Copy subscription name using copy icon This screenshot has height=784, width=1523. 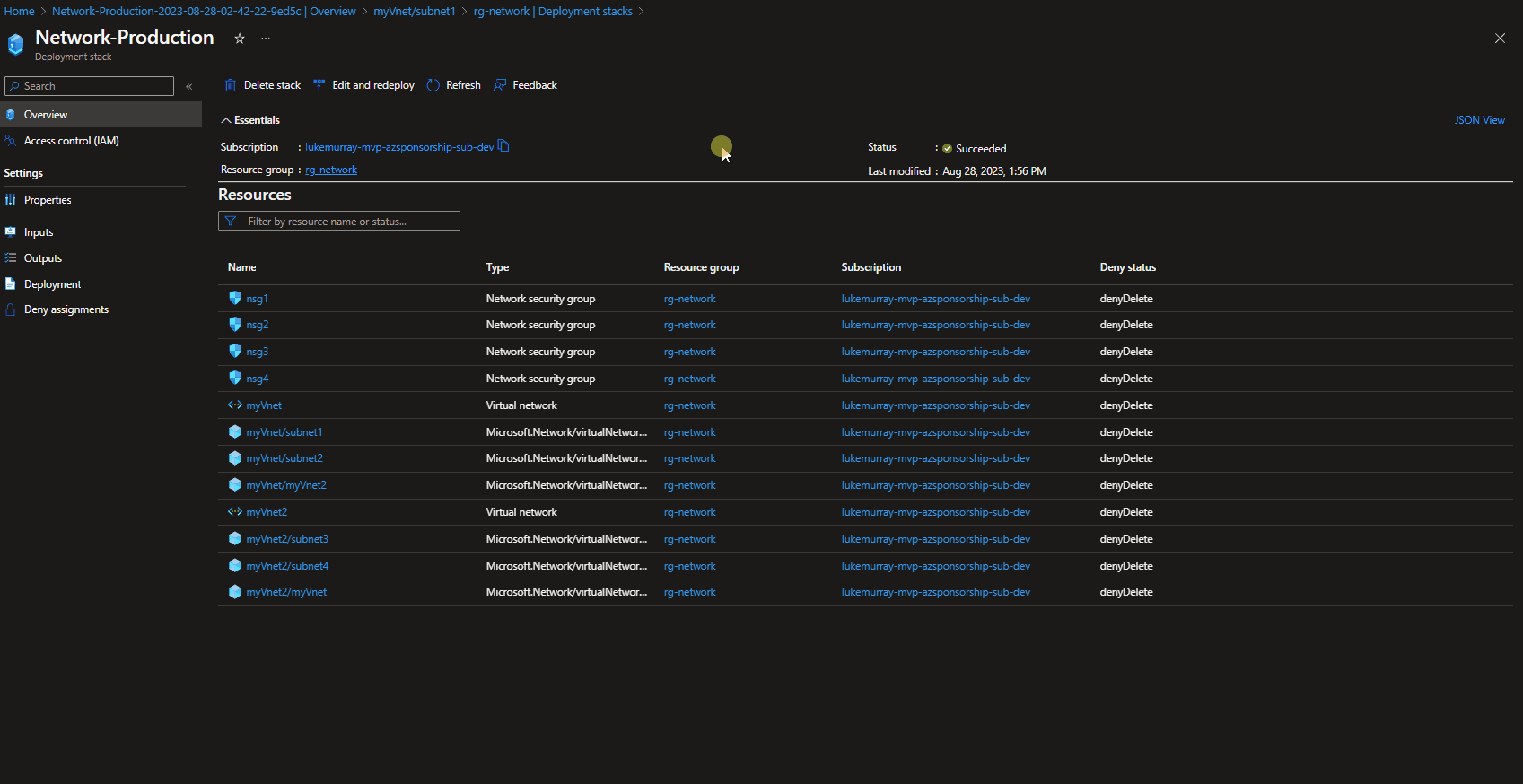[x=503, y=146]
